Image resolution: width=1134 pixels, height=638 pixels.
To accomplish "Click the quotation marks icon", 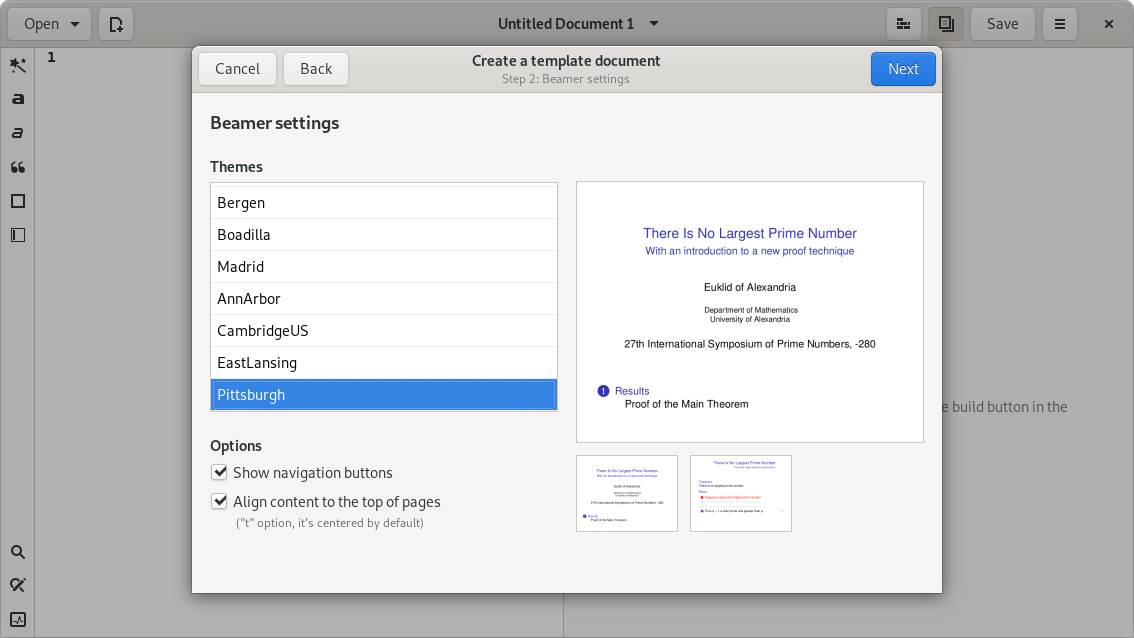I will (17, 167).
